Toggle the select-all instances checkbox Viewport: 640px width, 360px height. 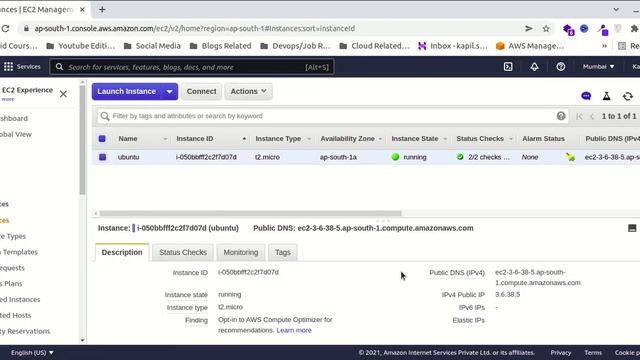tap(102, 139)
